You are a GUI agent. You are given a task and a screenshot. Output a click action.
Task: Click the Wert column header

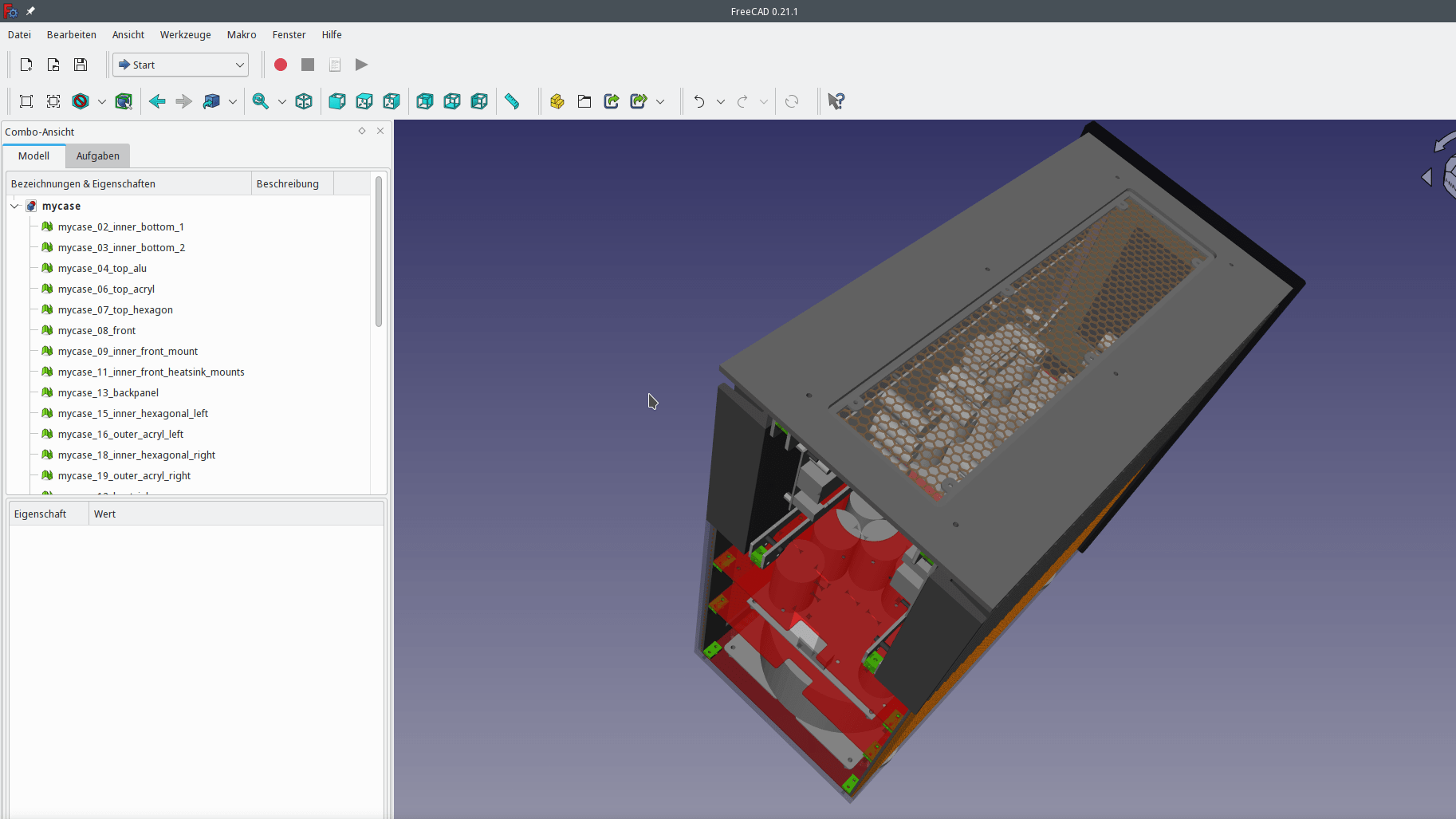(236, 514)
